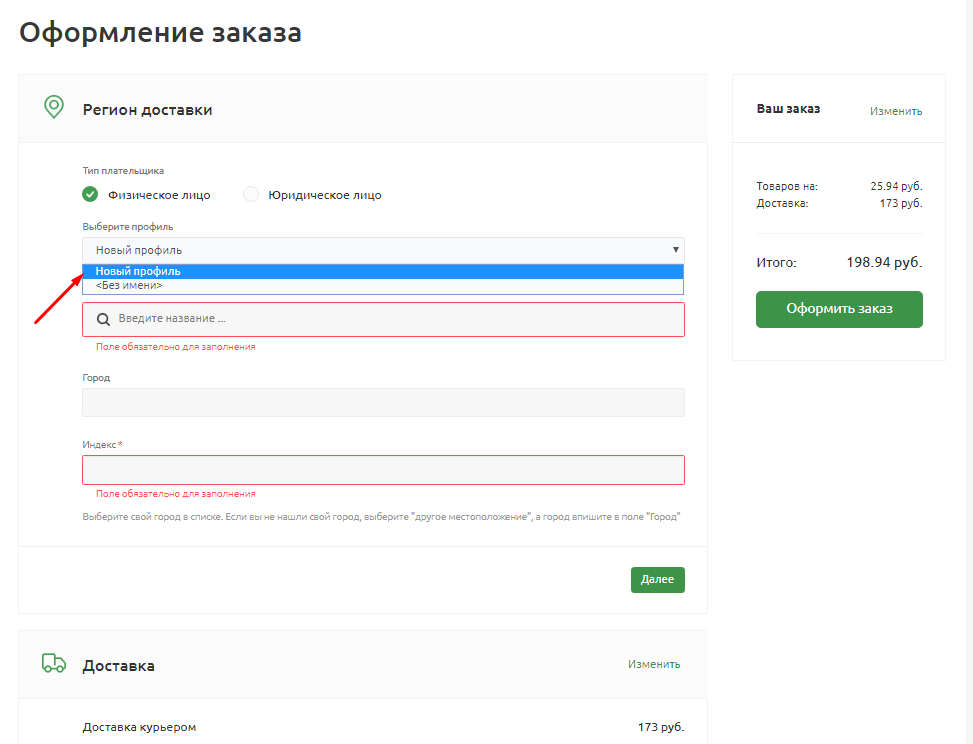Viewport: 973px width, 744px height.
Task: Click the Доставка section heading
Action: point(119,666)
